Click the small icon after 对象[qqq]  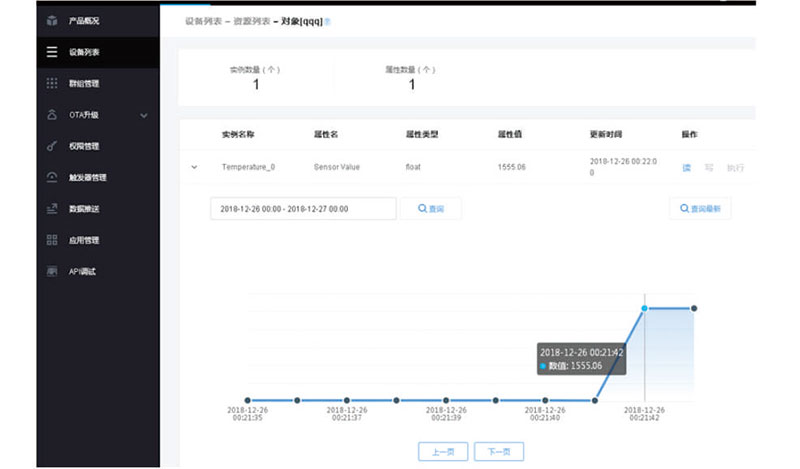tap(328, 22)
